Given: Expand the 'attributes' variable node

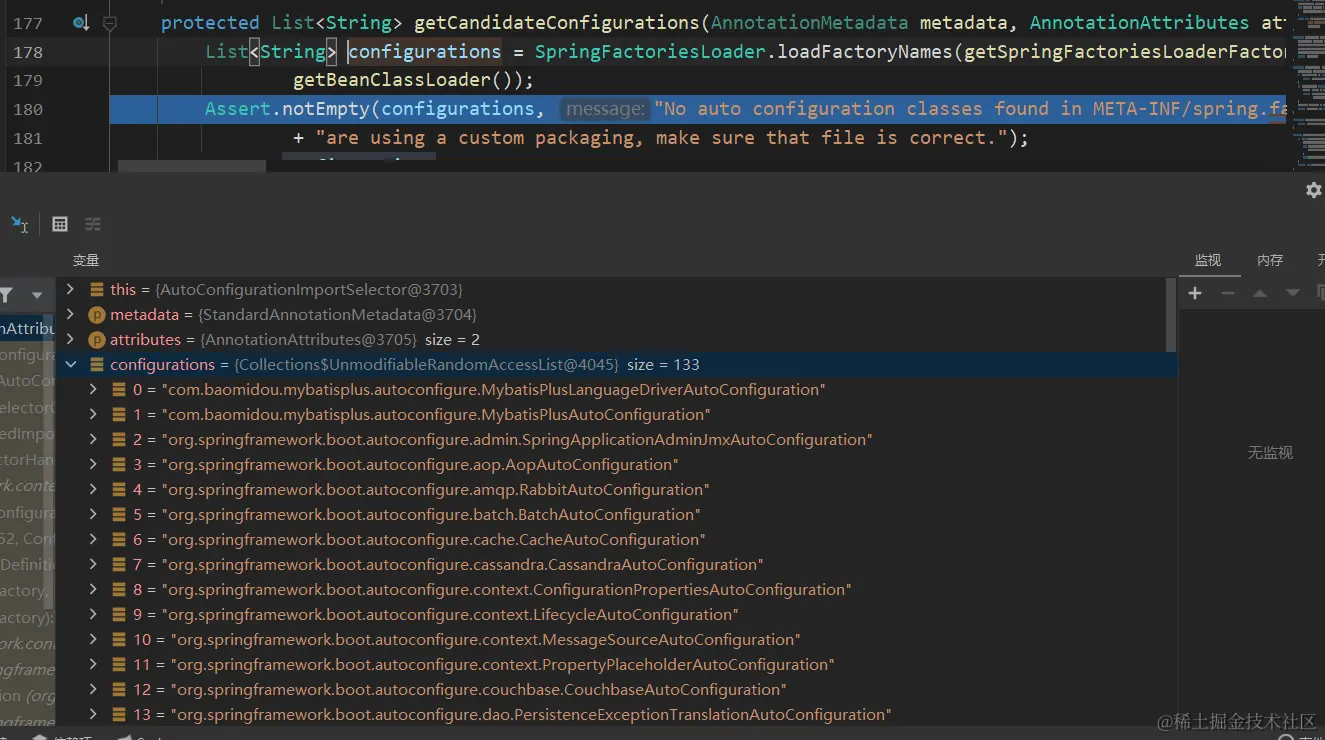Looking at the screenshot, I should click(x=70, y=340).
